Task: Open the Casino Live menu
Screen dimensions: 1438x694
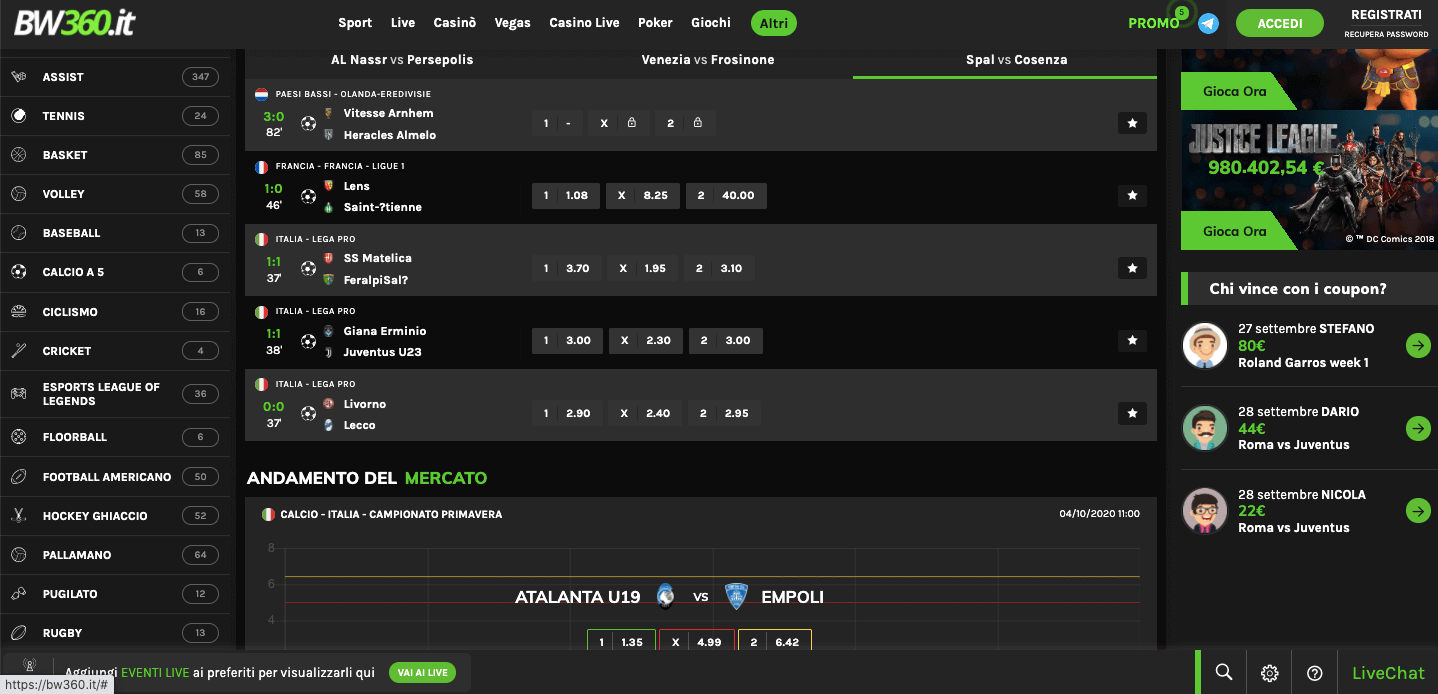Action: click(x=584, y=23)
